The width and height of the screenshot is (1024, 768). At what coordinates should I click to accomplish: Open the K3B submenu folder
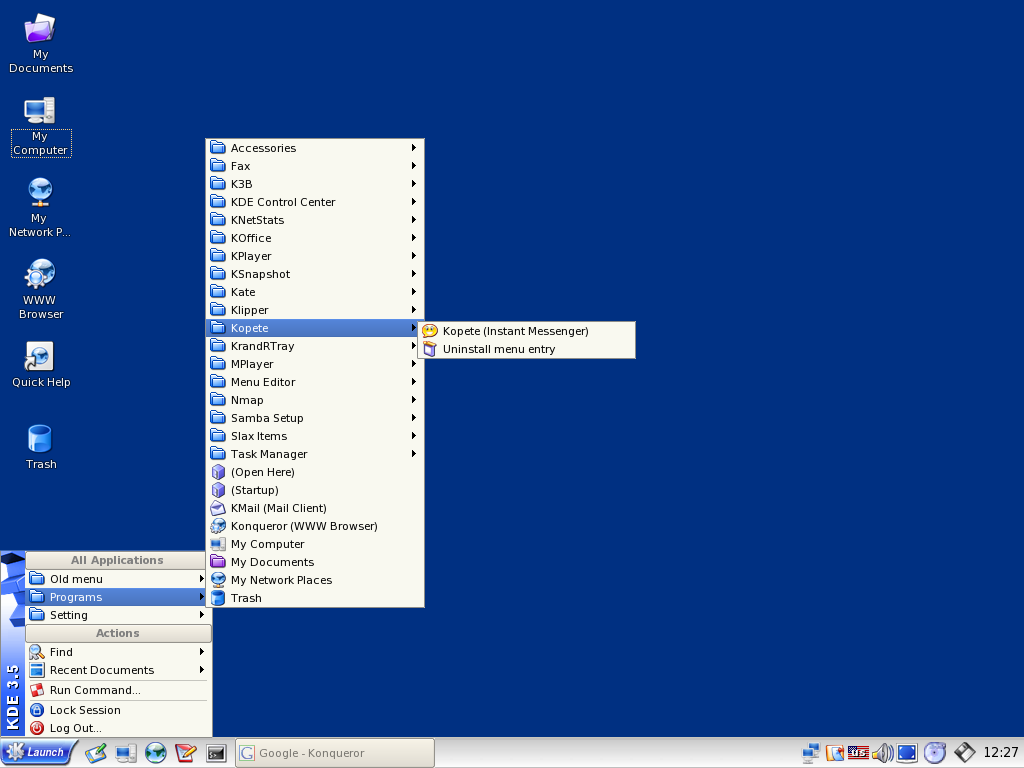tap(315, 184)
